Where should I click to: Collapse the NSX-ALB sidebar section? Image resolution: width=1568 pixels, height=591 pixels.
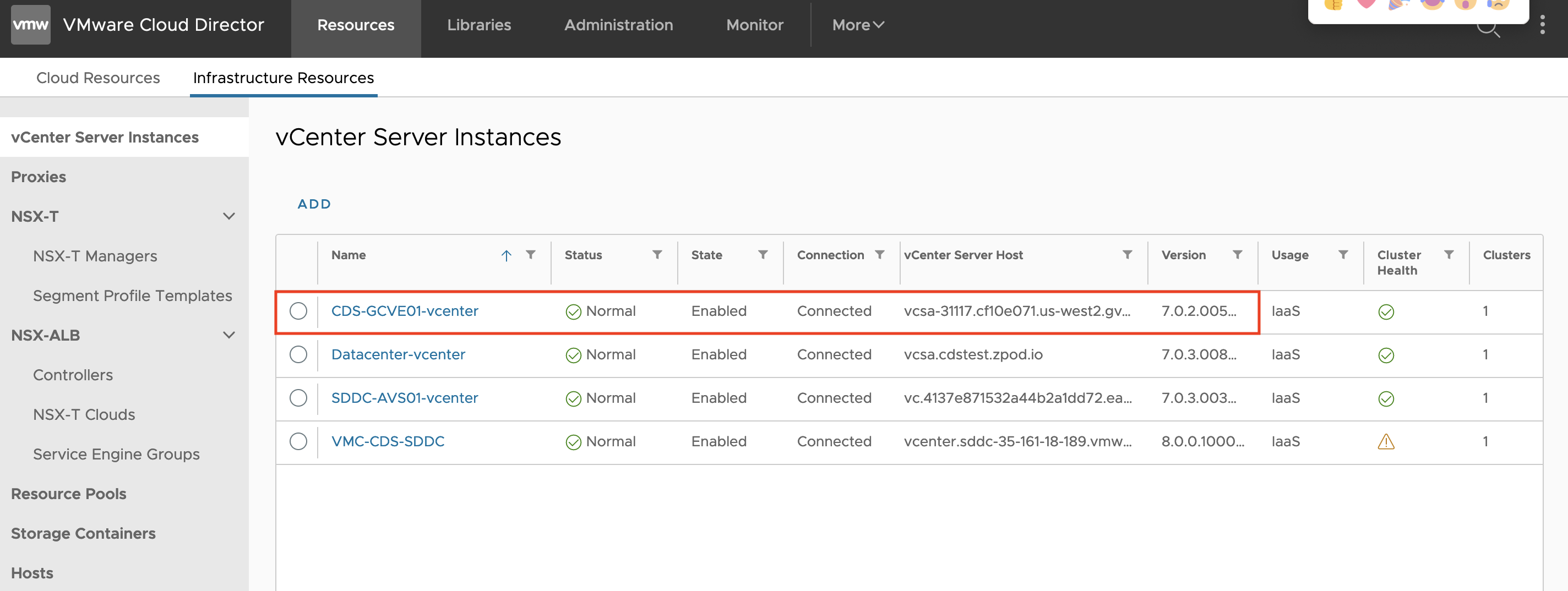point(229,335)
